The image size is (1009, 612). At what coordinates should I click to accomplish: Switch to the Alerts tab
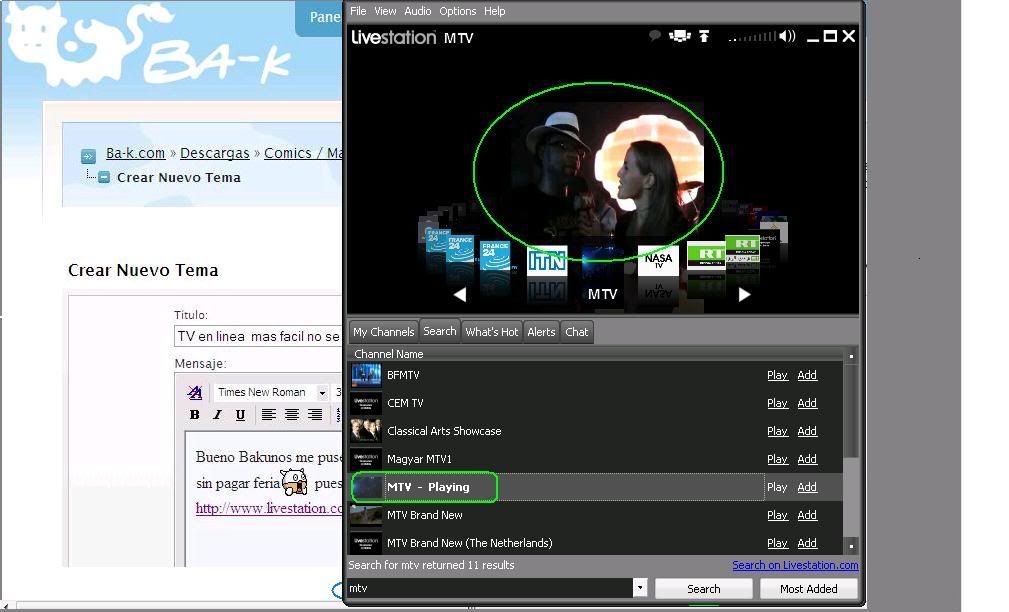541,332
